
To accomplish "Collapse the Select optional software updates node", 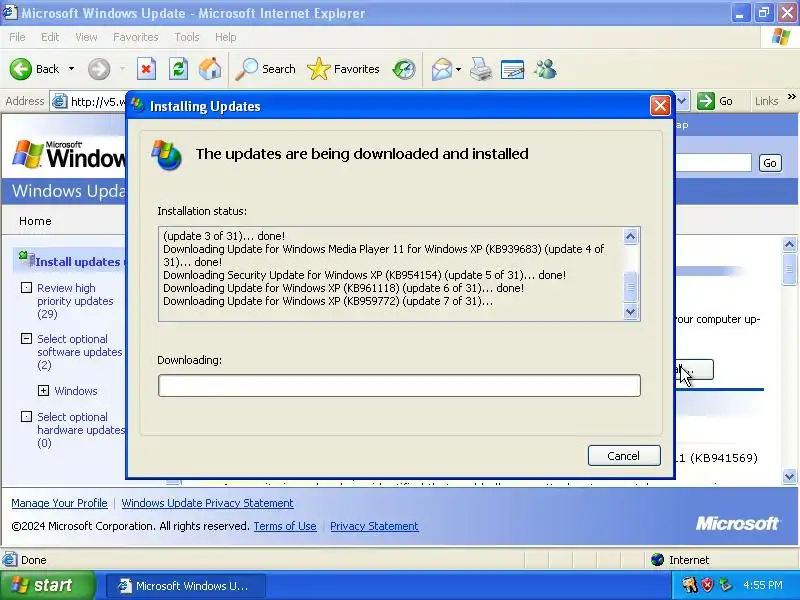I will (x=26, y=339).
